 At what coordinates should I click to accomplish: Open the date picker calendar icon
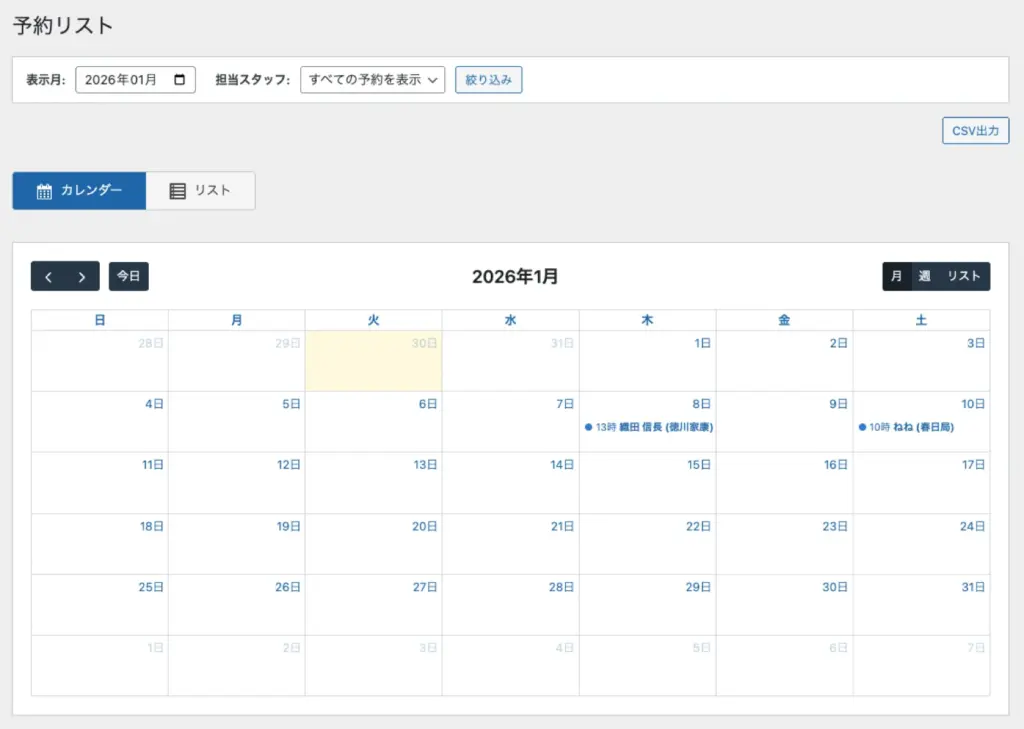pyautogui.click(x=180, y=80)
